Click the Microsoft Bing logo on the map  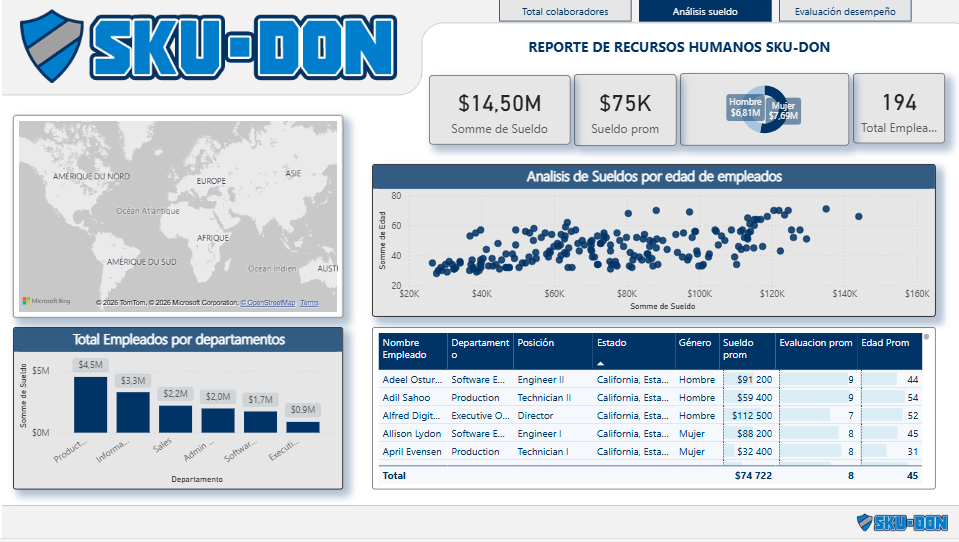click(x=46, y=301)
